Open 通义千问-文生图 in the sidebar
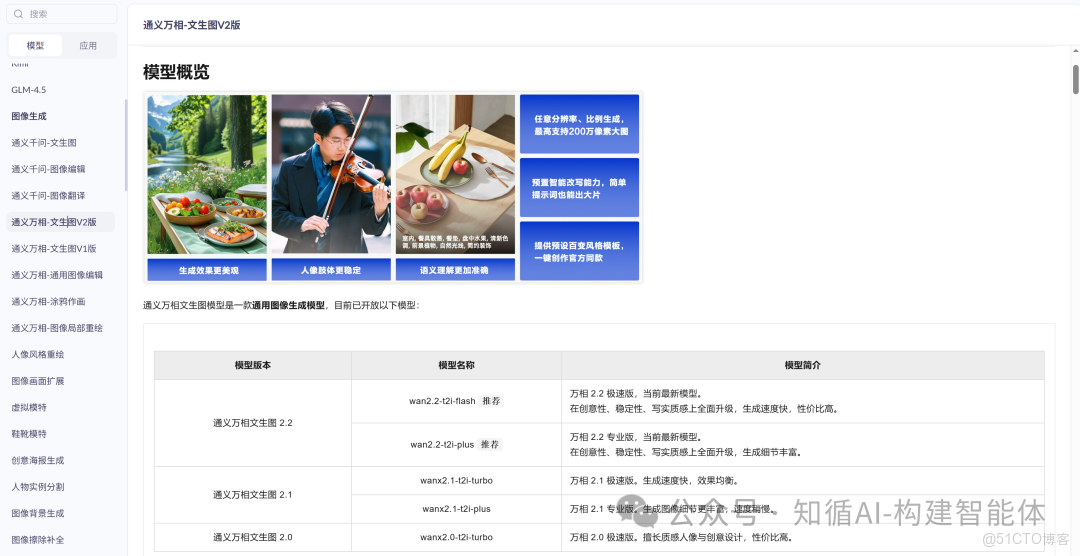Image resolution: width=1080 pixels, height=556 pixels. click(x=44, y=143)
